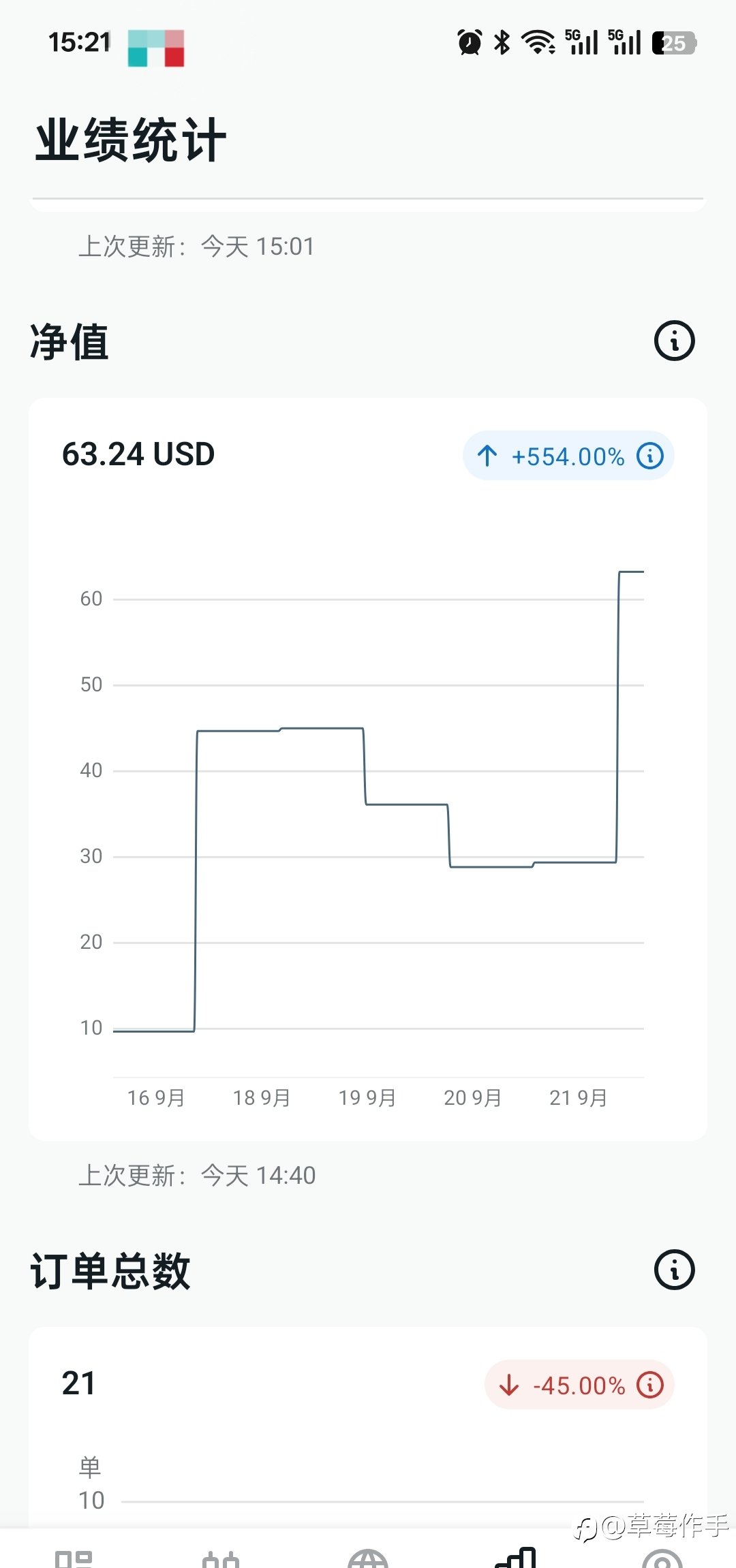Screen dimensions: 736x1568
Task: Tap the Wi-Fi status icon
Action: click(x=538, y=42)
